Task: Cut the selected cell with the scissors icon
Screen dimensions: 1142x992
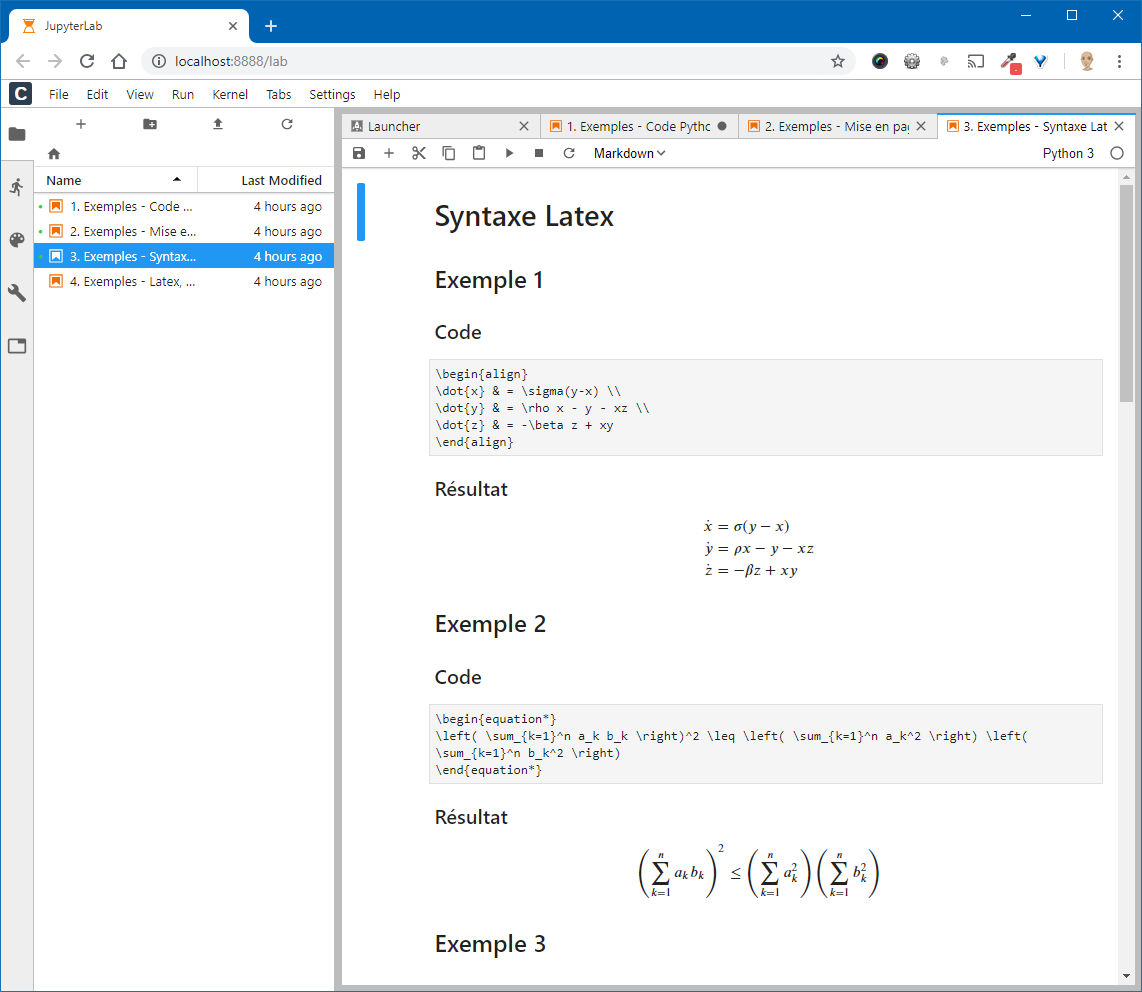Action: tap(419, 153)
